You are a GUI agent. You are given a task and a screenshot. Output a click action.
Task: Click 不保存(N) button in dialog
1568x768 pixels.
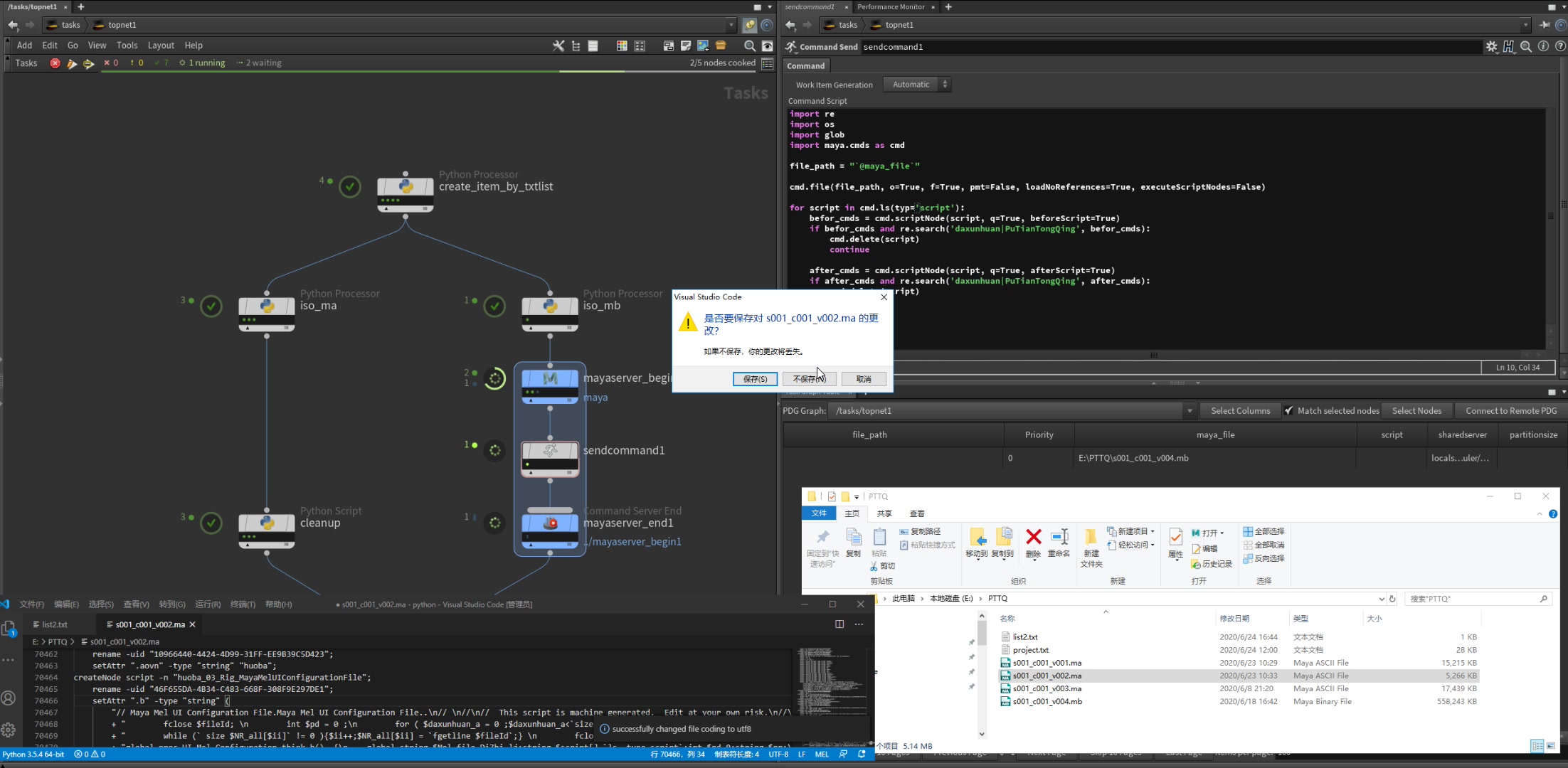coord(809,379)
